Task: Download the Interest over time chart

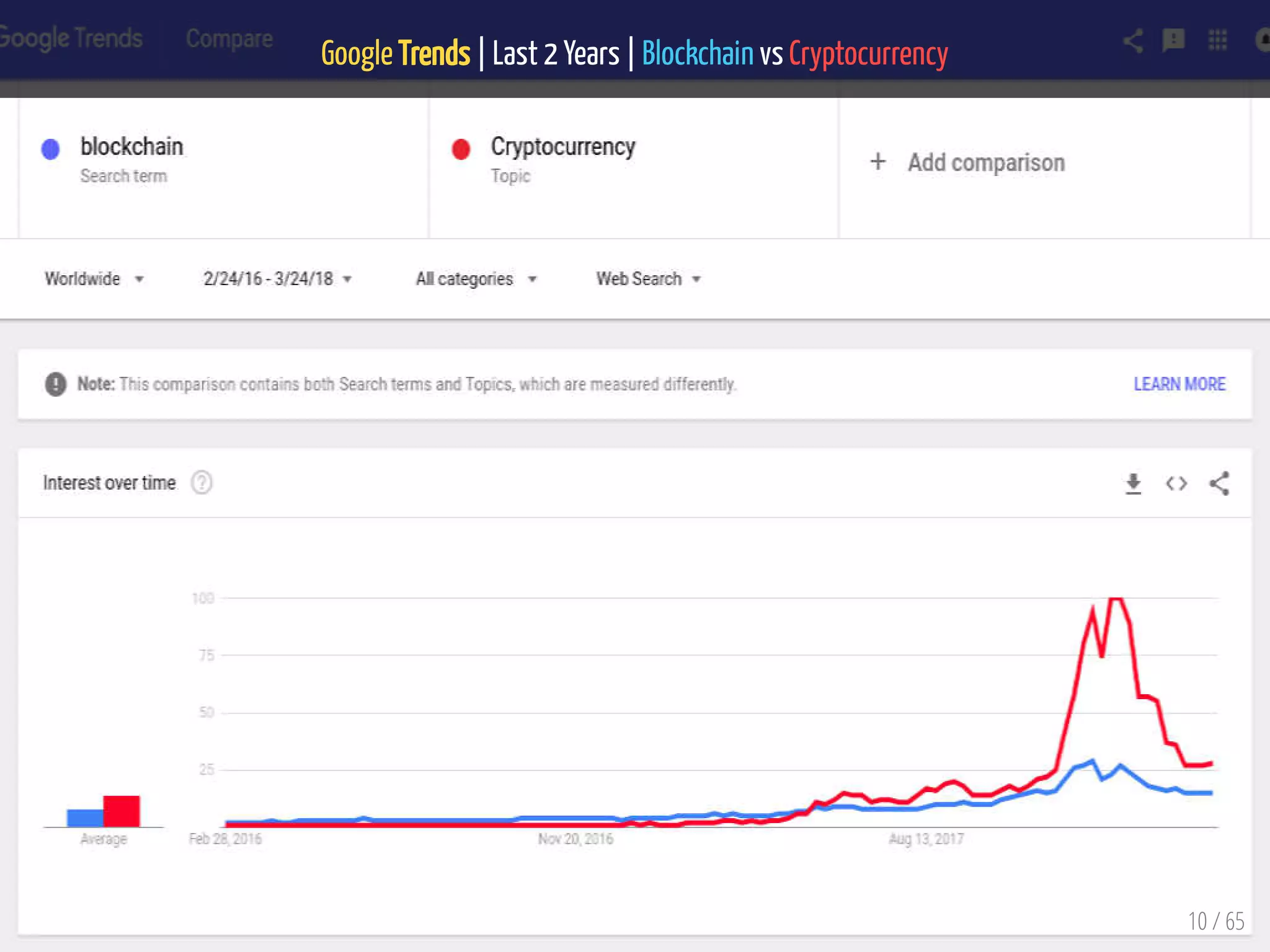Action: point(1133,483)
